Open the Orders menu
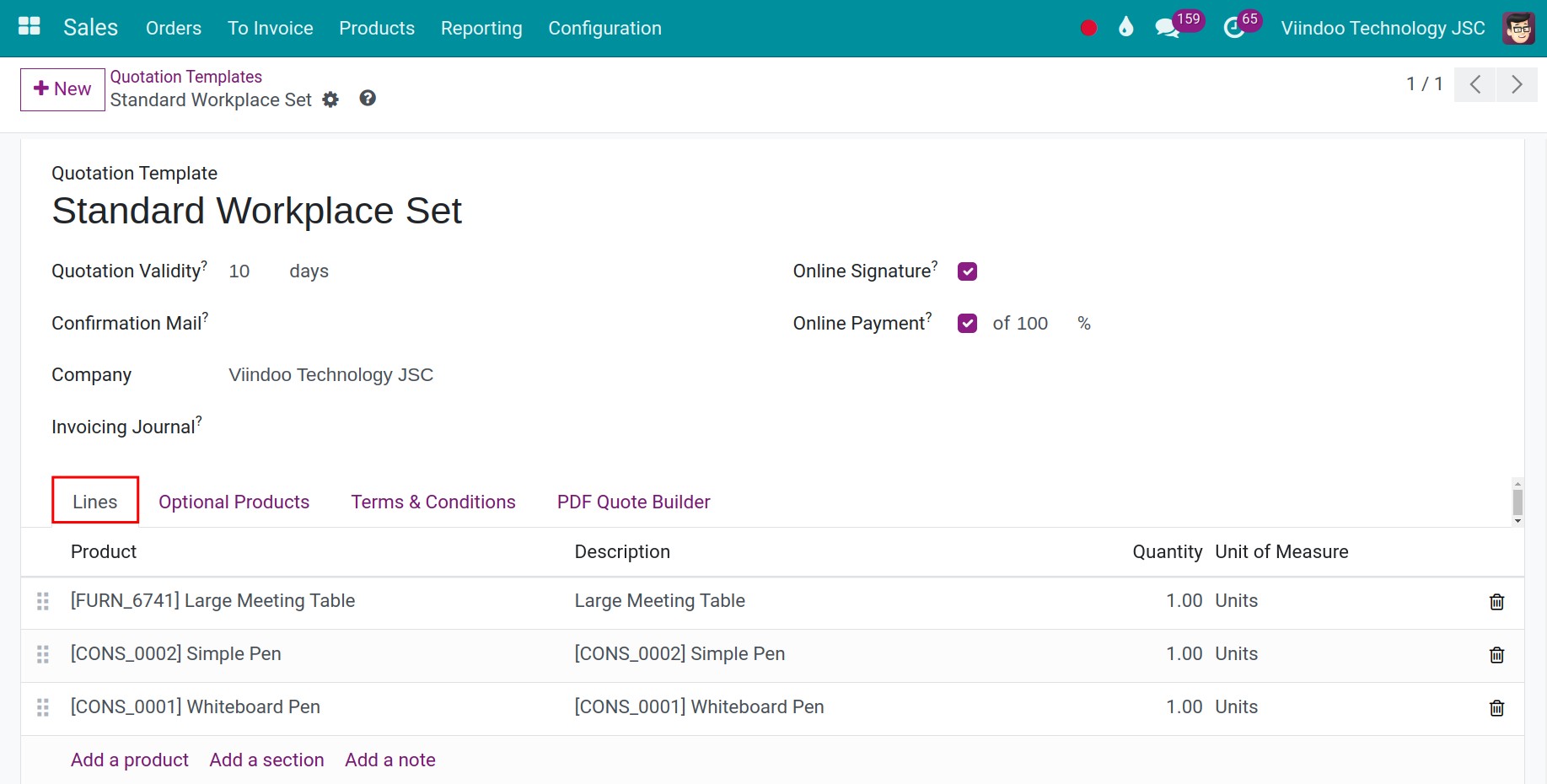This screenshot has height=784, width=1547. (x=174, y=28)
